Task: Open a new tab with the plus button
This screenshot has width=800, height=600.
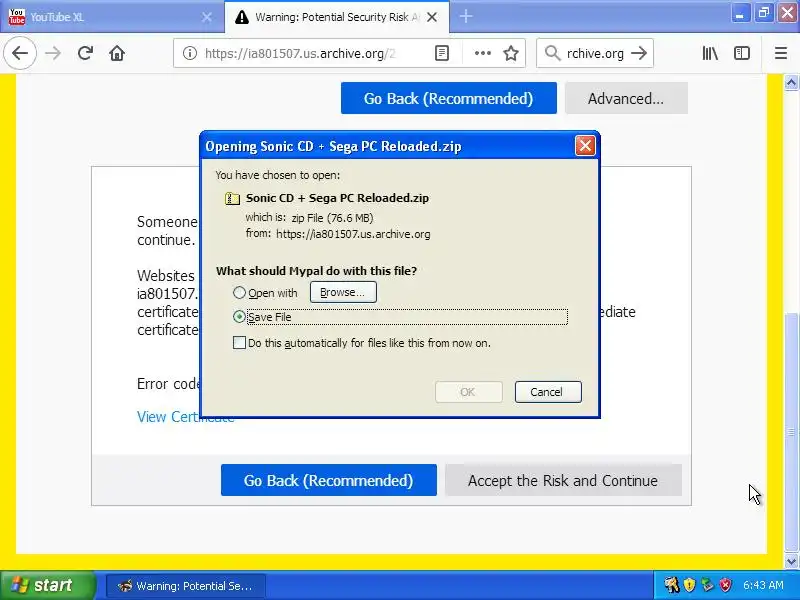Action: coord(465,17)
